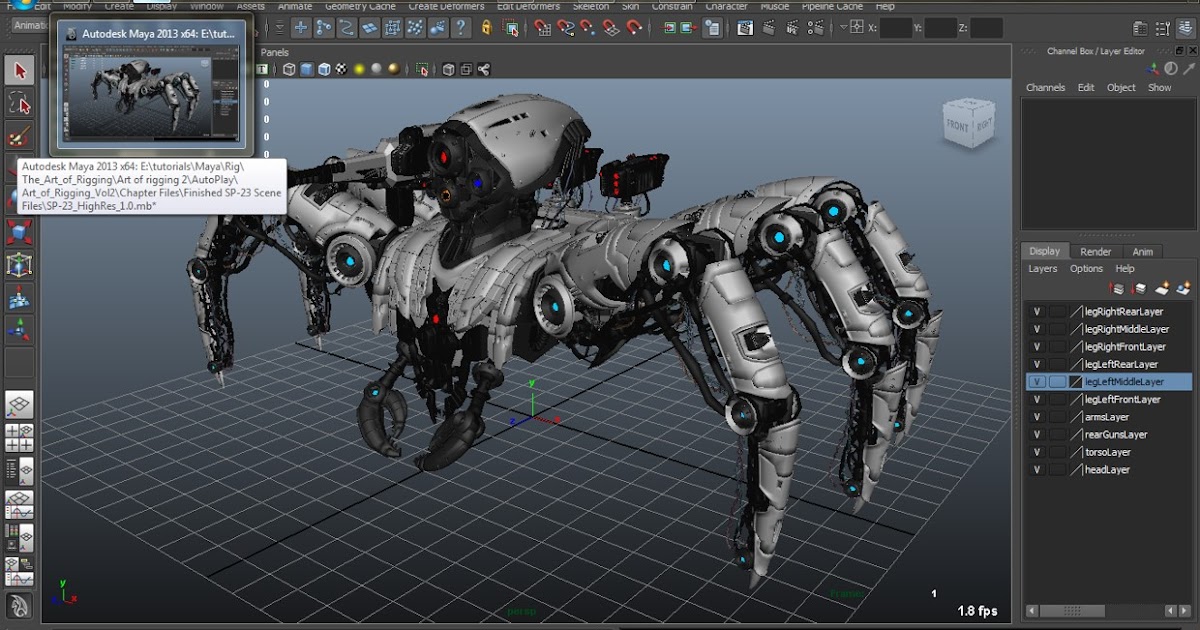Viewport: 1200px width, 630px height.
Task: Open the Layers menu in Layer Editor
Action: click(1043, 268)
